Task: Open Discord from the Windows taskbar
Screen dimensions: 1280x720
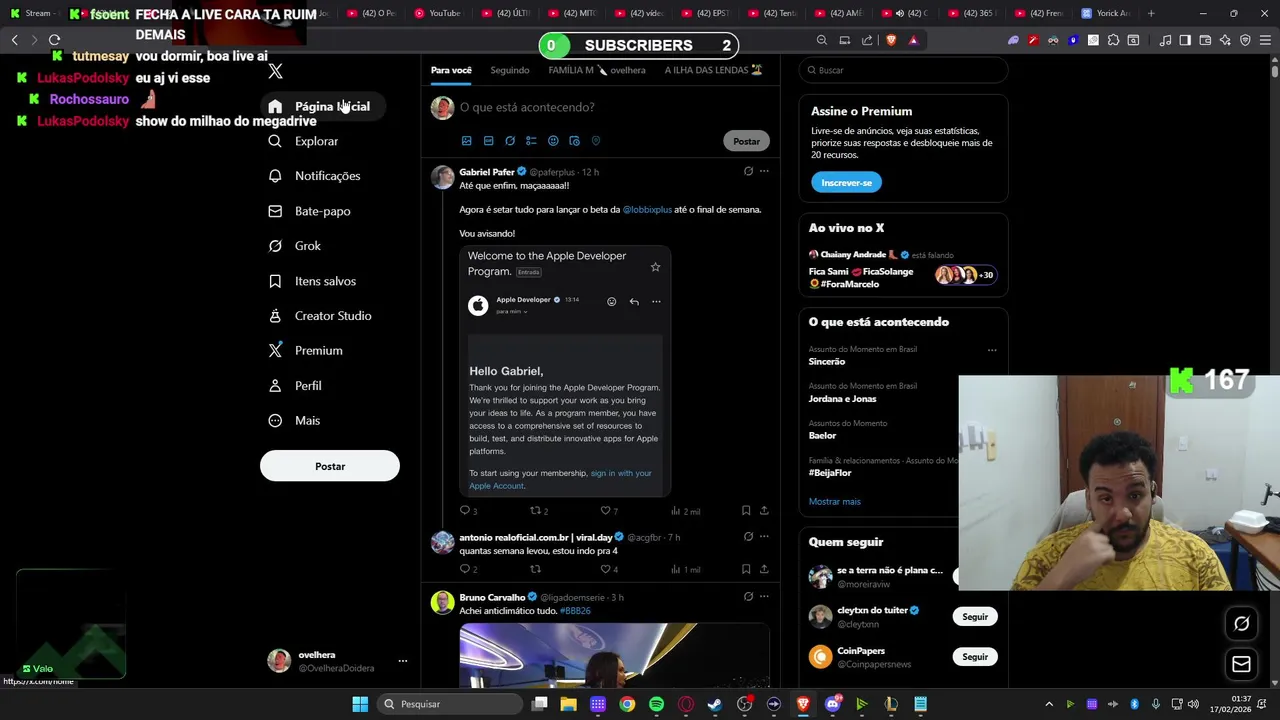Action: pyautogui.click(x=832, y=704)
